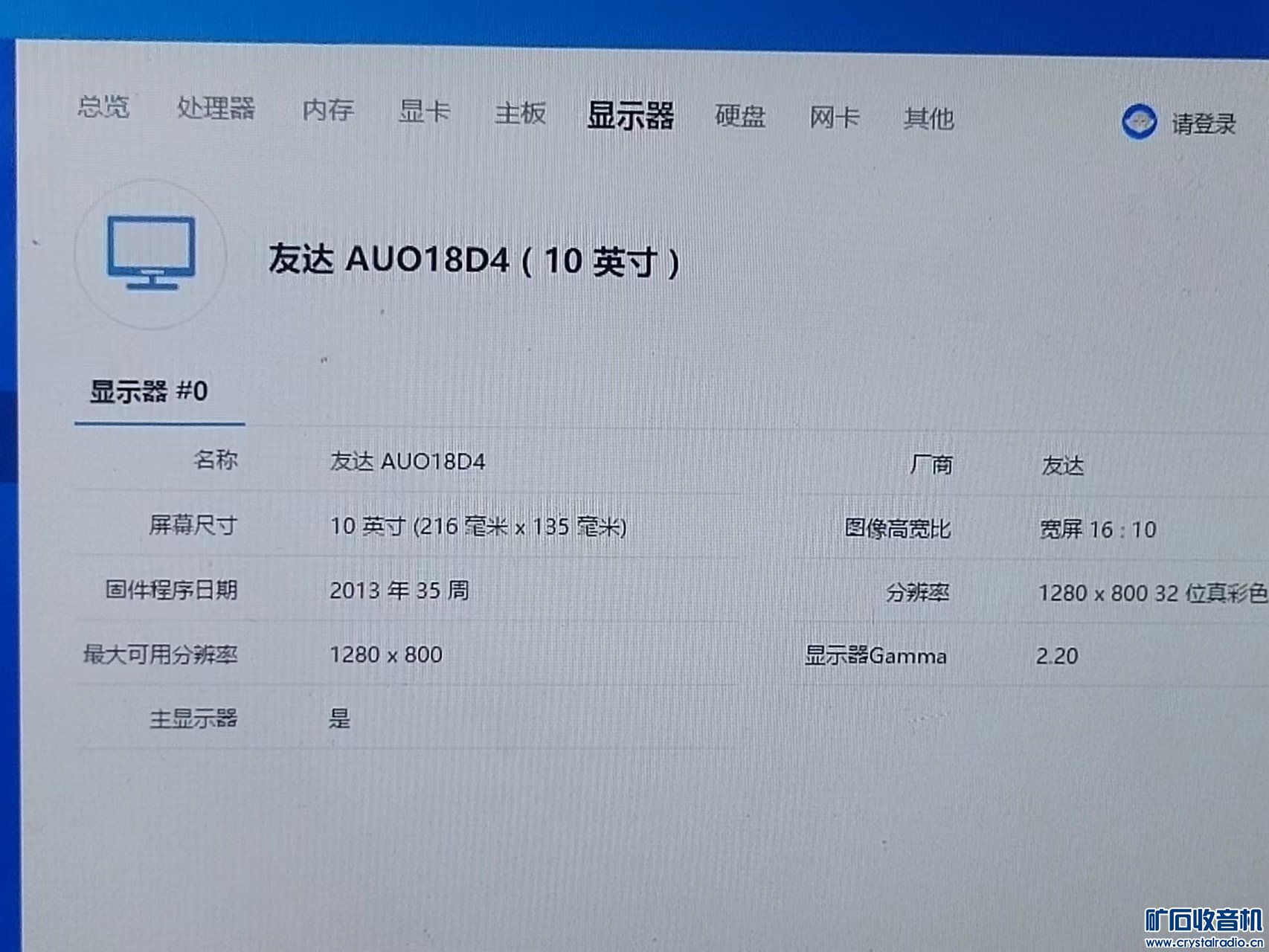Select the 显示器 monitor tab
This screenshot has height=952, width=1269.
point(631,116)
